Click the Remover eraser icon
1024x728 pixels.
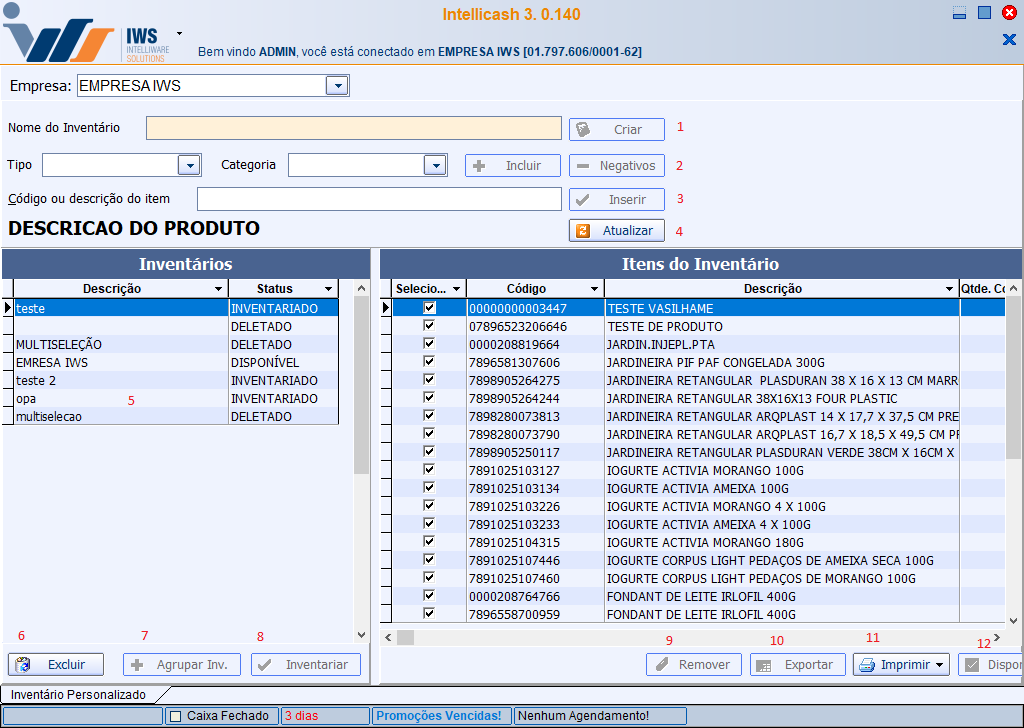tap(660, 665)
